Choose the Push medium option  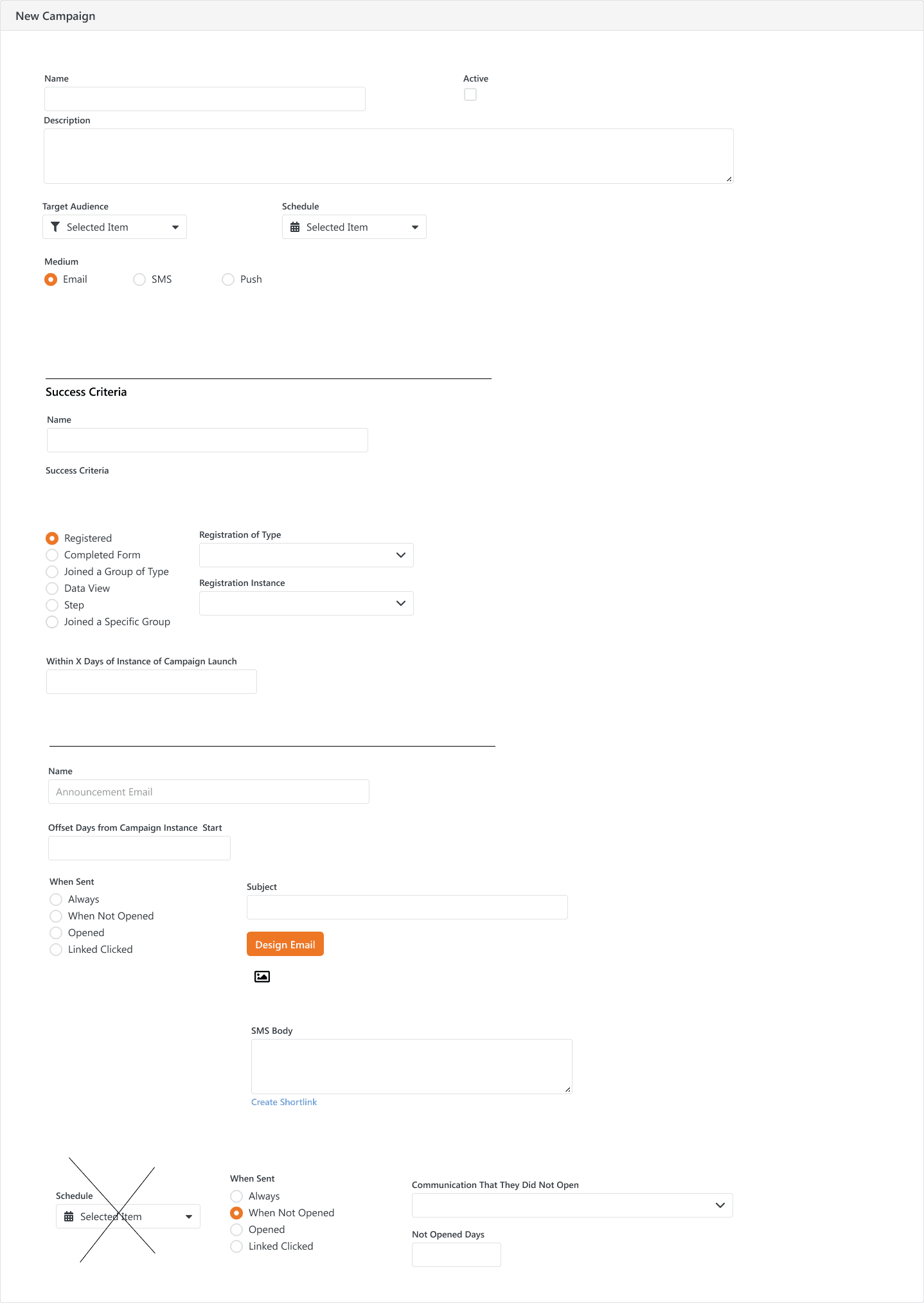228,279
